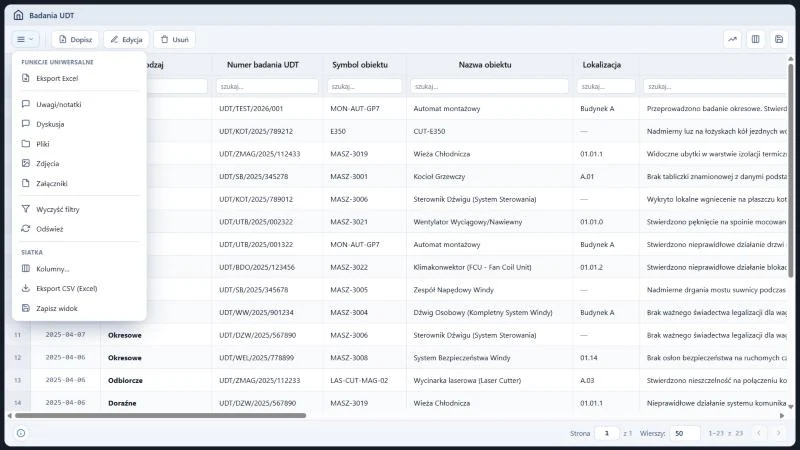800x450 pixels.
Task: Click the Nazwa obiektu column header
Action: coord(485,65)
